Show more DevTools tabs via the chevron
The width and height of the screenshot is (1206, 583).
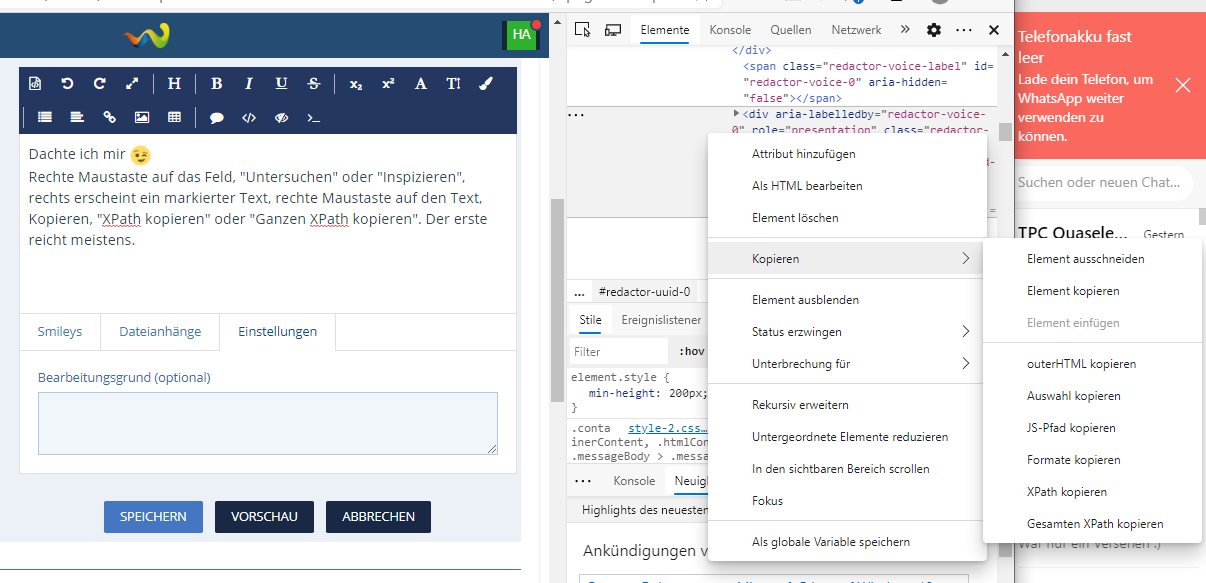click(905, 30)
